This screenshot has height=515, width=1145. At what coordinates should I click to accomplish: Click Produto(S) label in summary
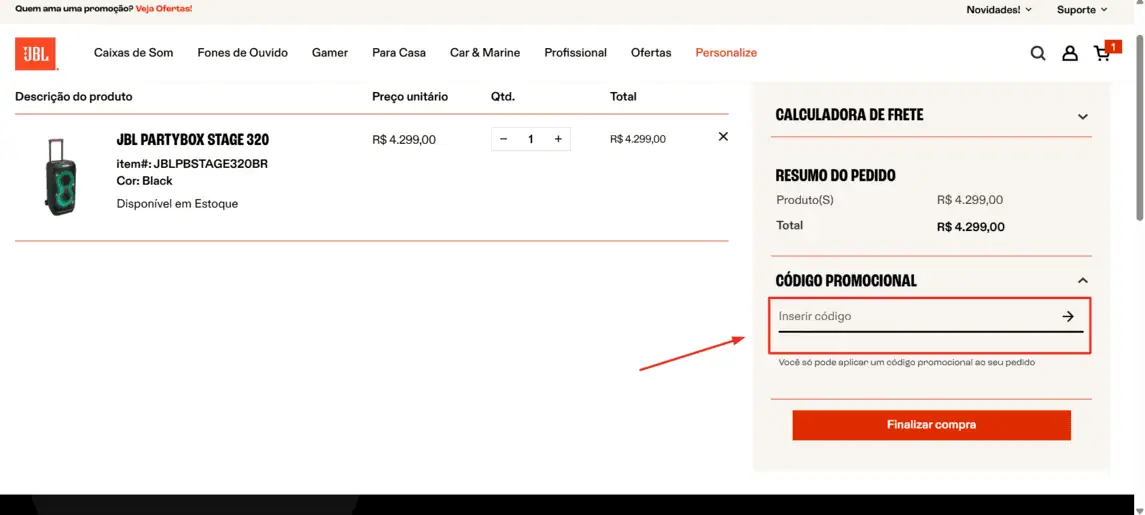coord(805,199)
